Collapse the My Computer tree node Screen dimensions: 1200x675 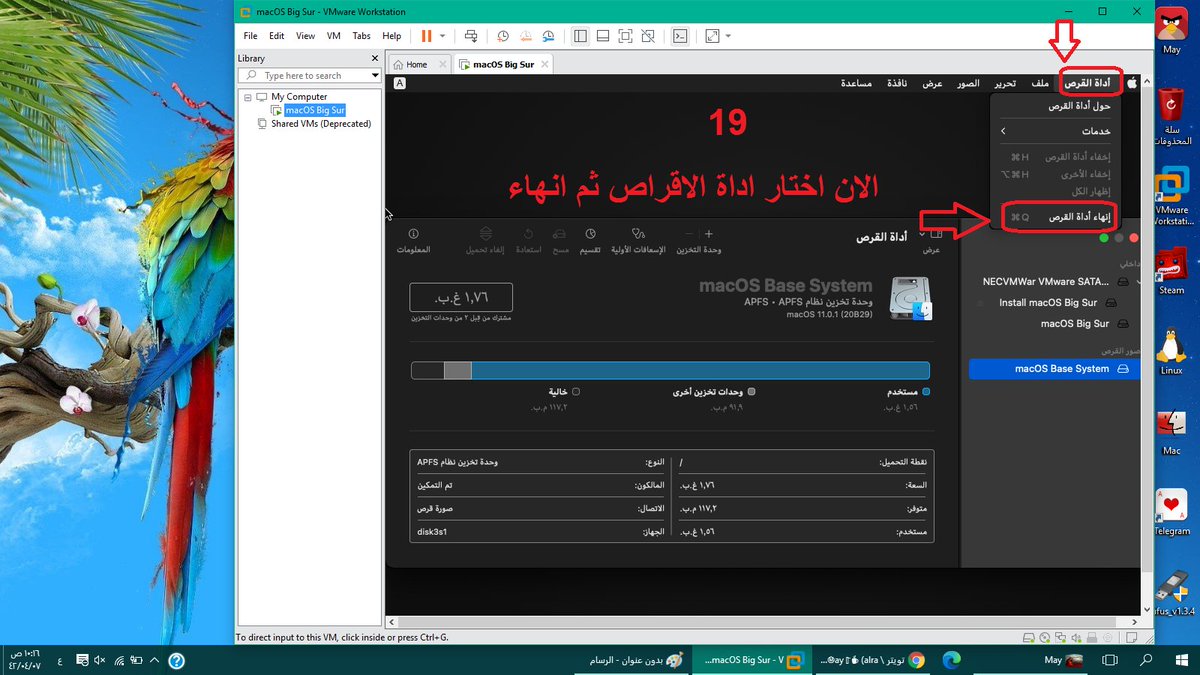coord(247,97)
